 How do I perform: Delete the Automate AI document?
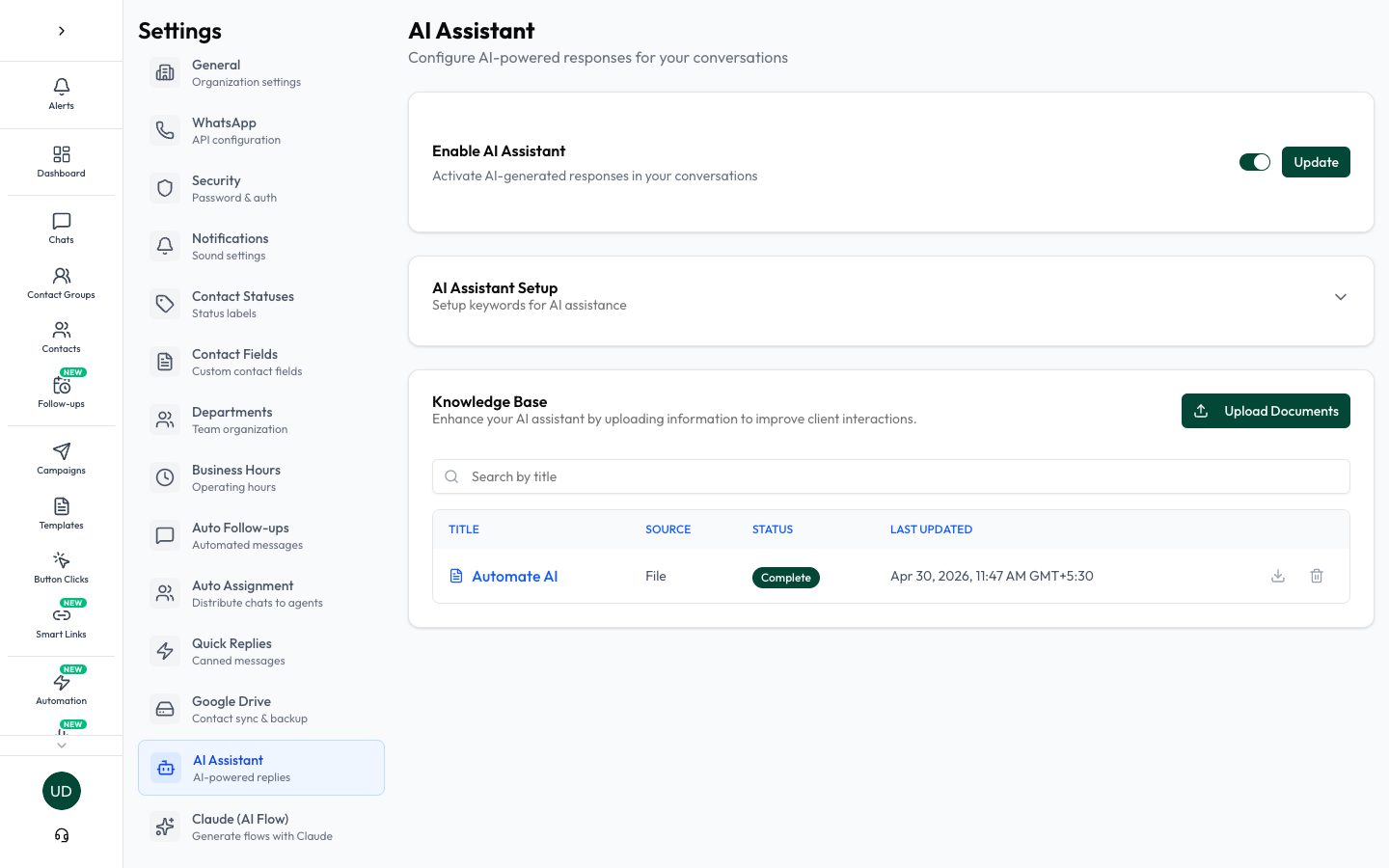[1317, 576]
